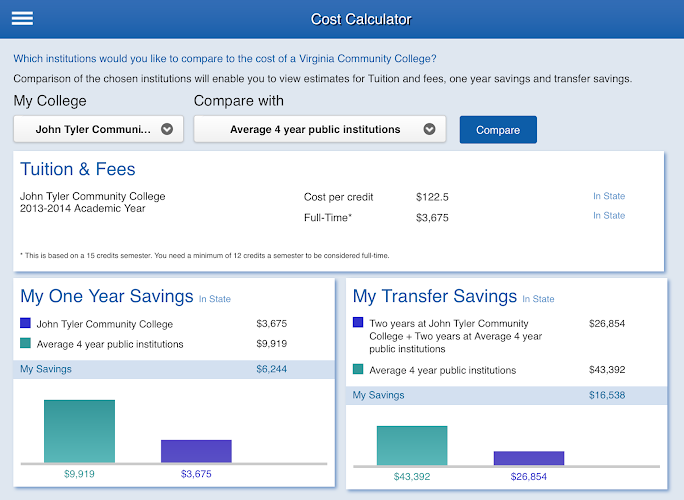Click blue swatch for John Tyler Community College
This screenshot has width=684, height=500.
click(26, 324)
